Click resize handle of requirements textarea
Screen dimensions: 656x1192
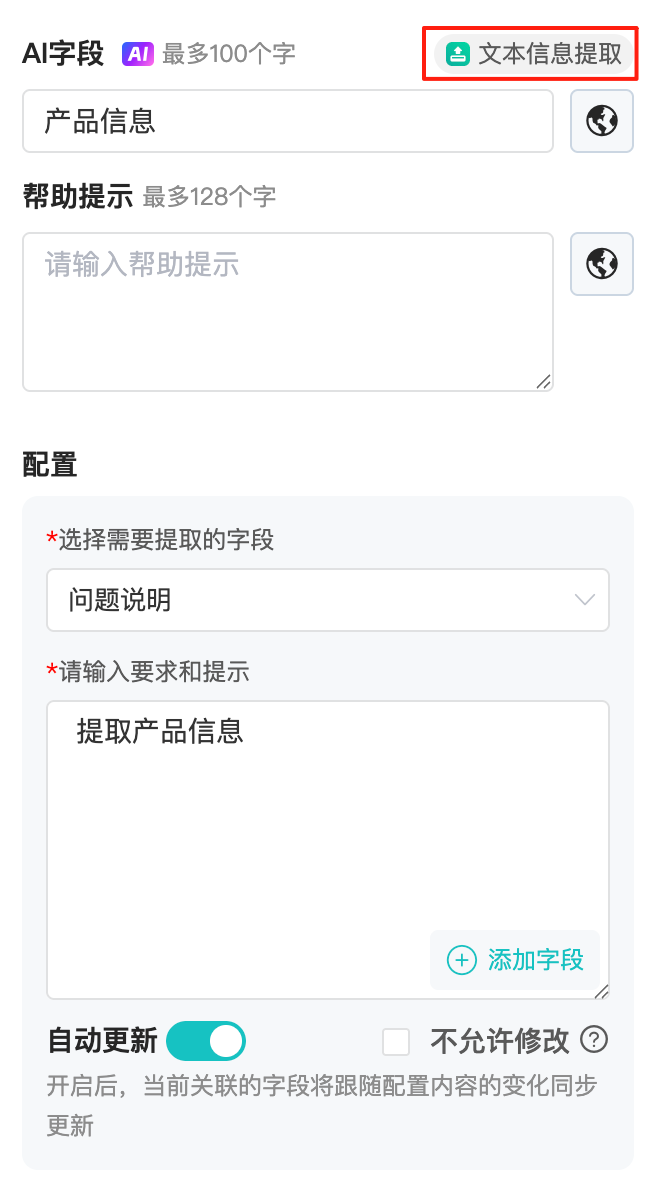click(x=600, y=990)
